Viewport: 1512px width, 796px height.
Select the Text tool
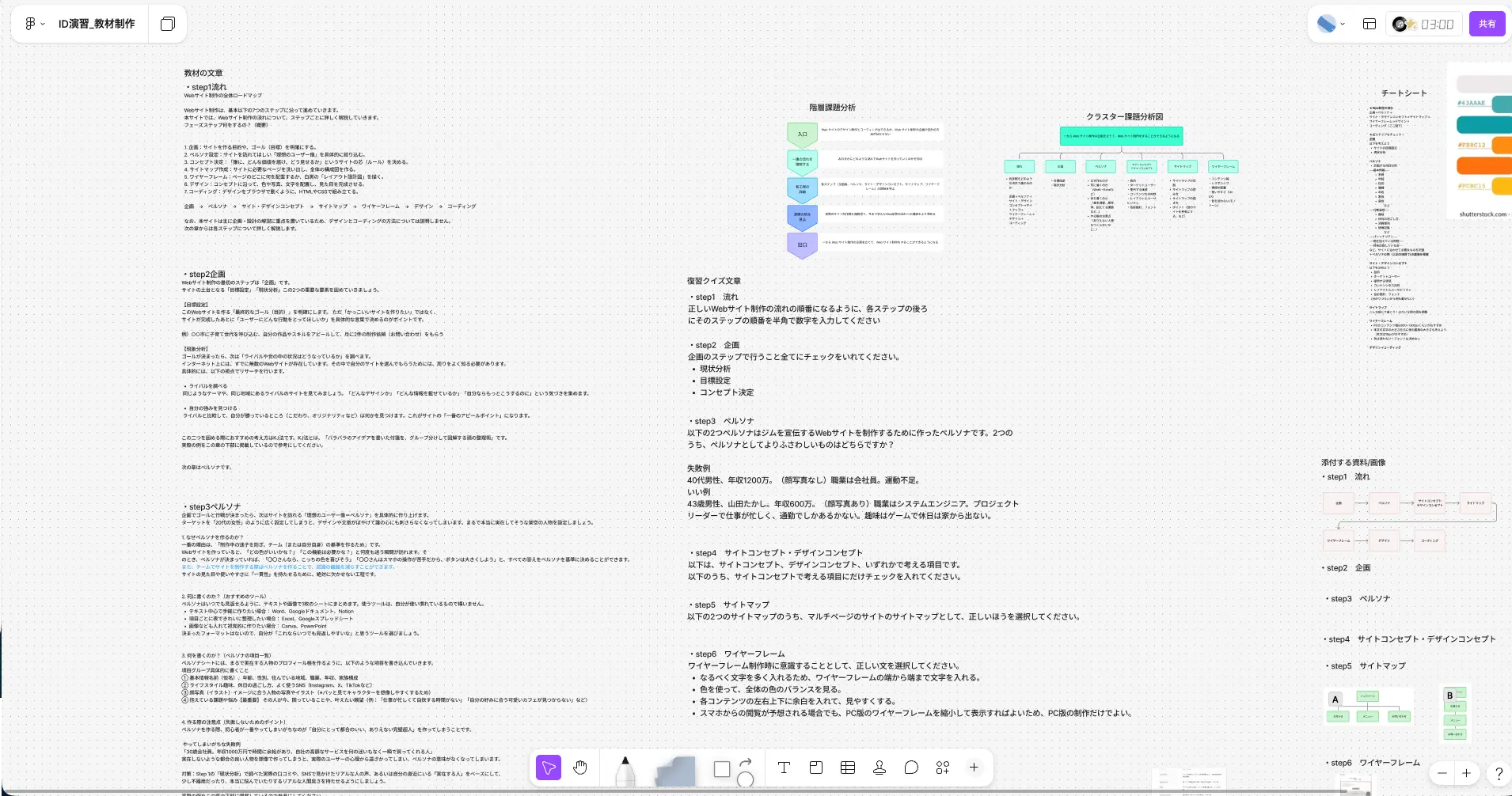(x=784, y=768)
